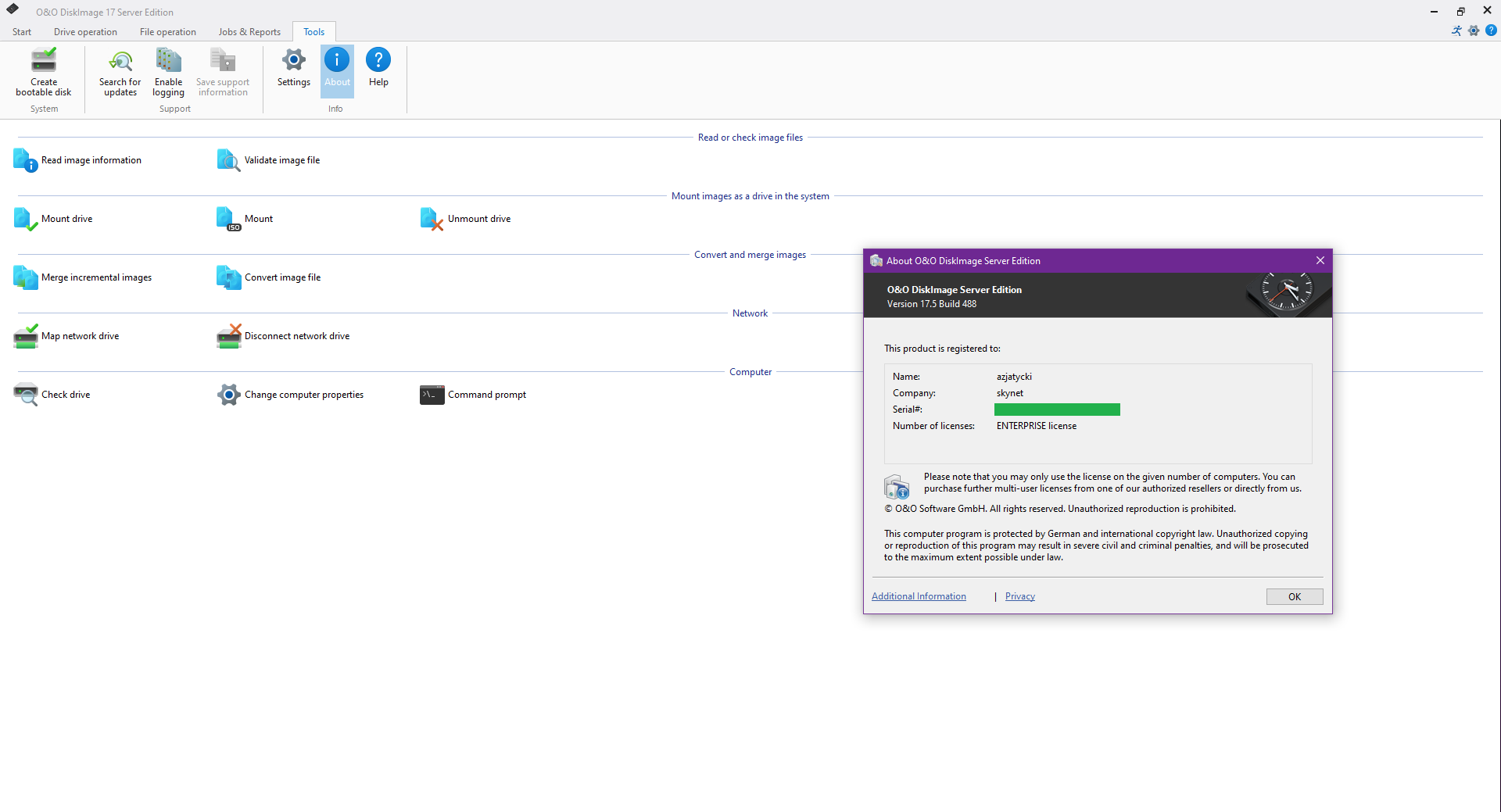This screenshot has width=1501, height=812.
Task: Minimize the DiskImage window
Action: pos(1434,11)
